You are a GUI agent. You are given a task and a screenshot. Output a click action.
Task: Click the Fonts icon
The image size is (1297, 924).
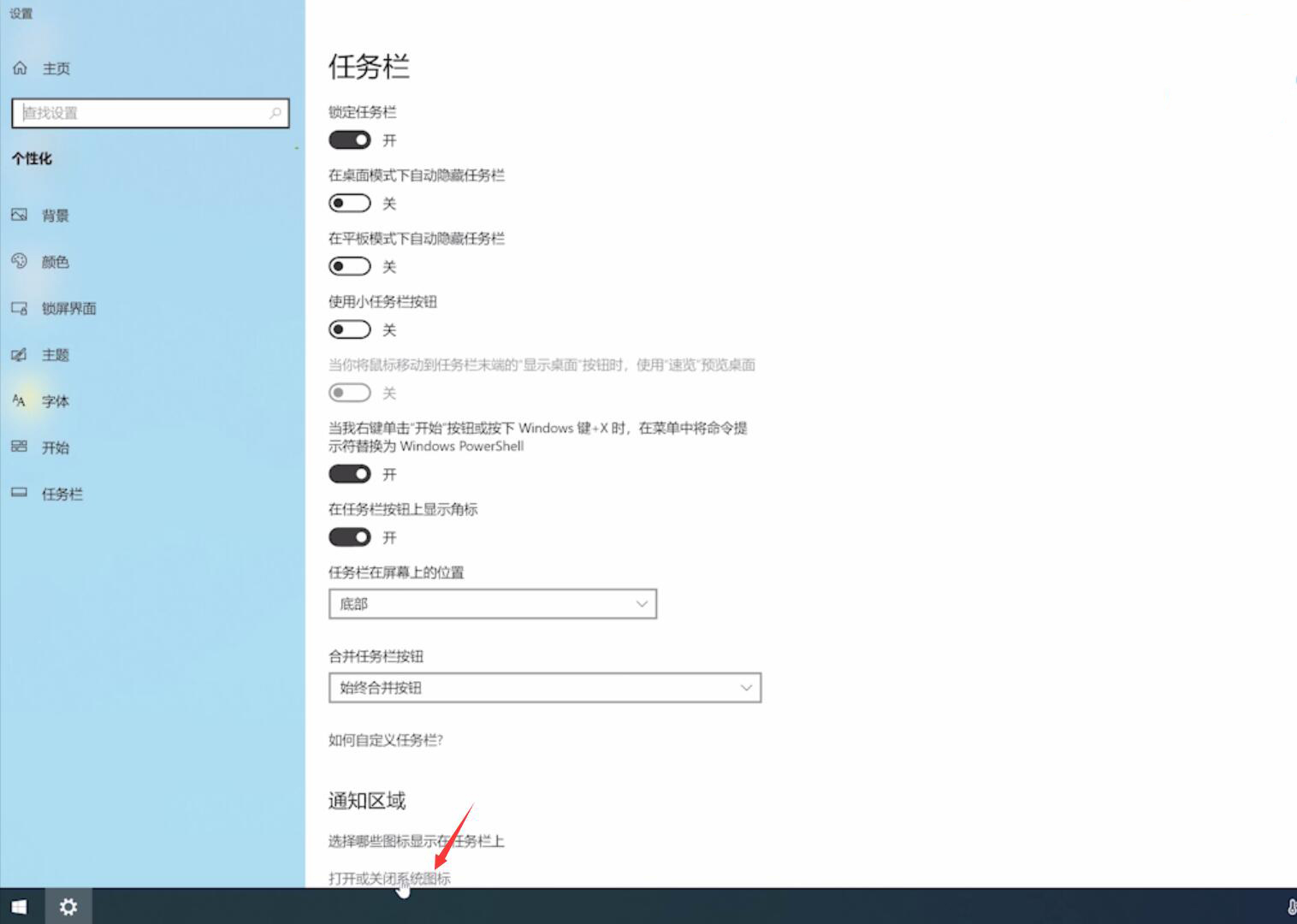[20, 400]
